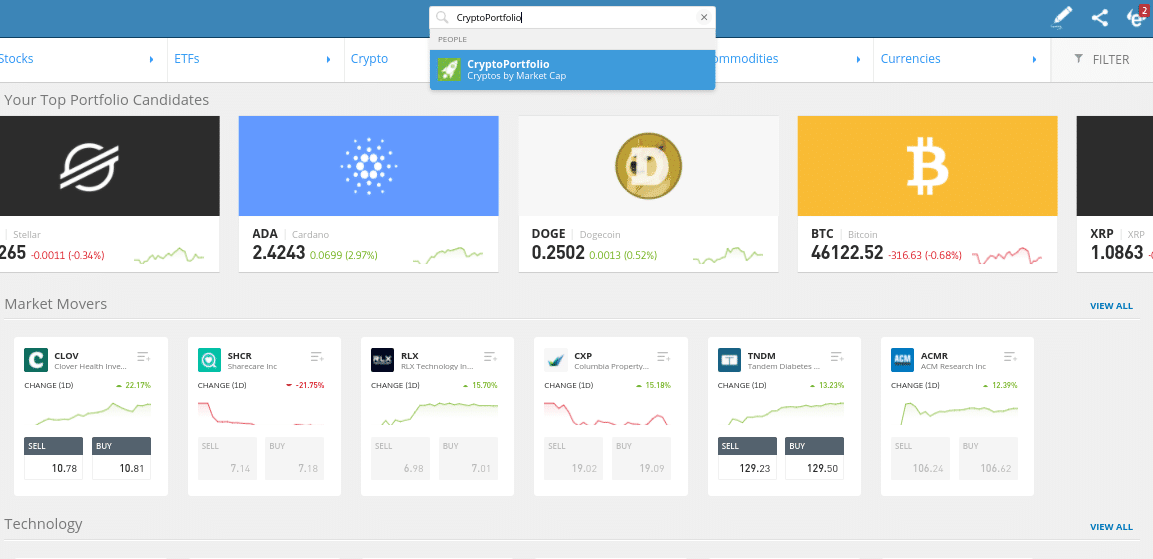Click View All for Market Movers
This screenshot has height=559, width=1153.
tap(1111, 306)
